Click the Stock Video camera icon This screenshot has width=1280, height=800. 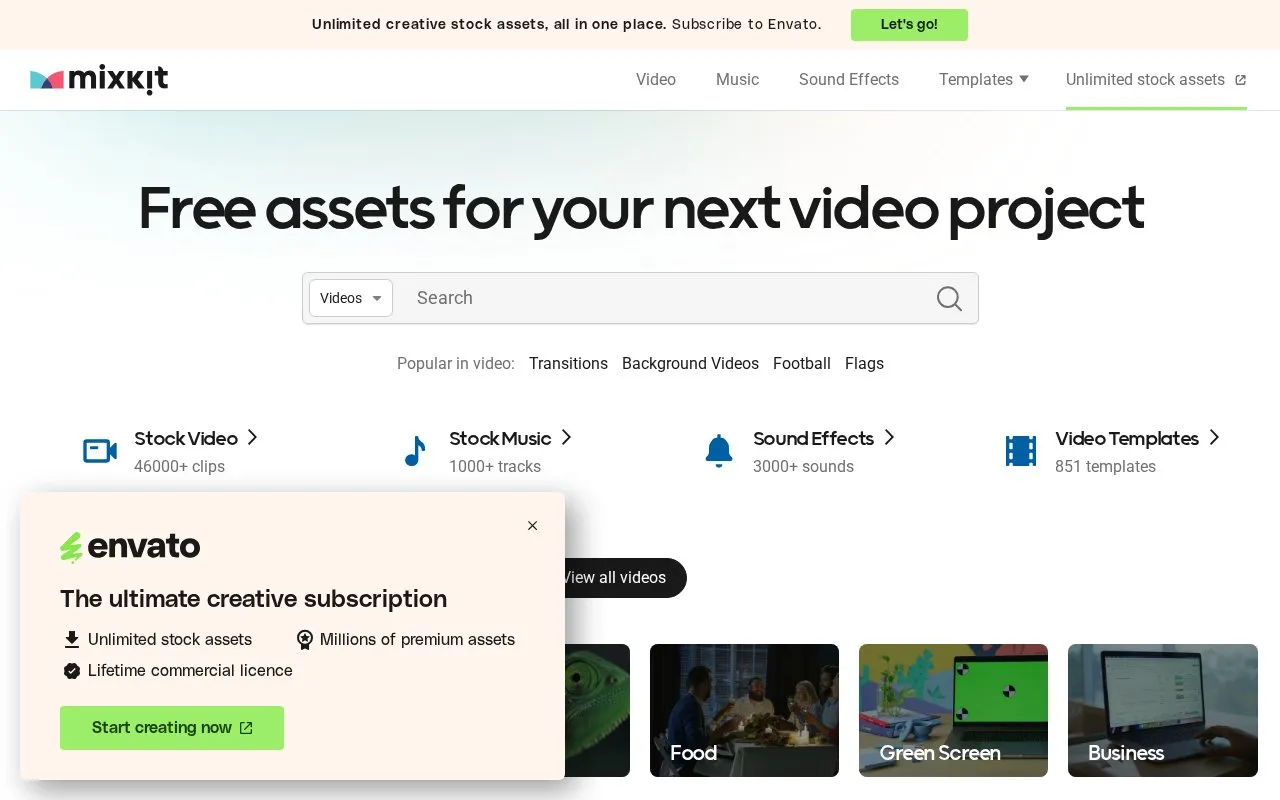pyautogui.click(x=100, y=451)
